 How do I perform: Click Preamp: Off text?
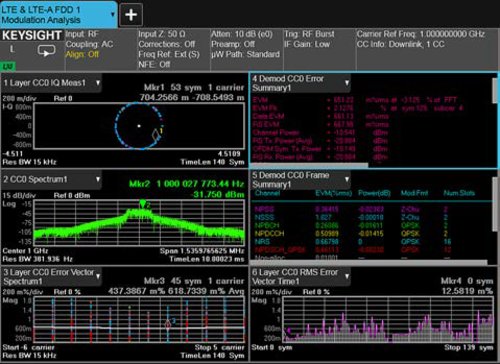pos(233,44)
